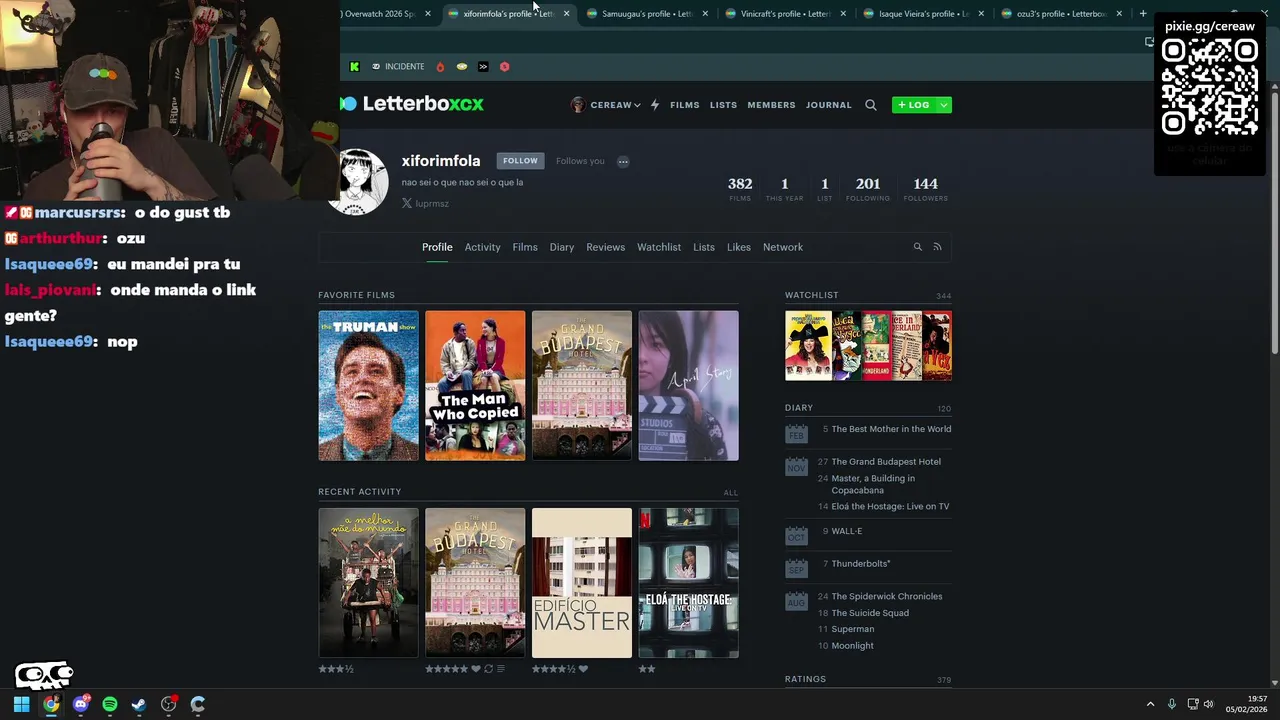Image resolution: width=1280 pixels, height=720 pixels.
Task: Open the Windows Start menu
Action: pyautogui.click(x=21, y=704)
